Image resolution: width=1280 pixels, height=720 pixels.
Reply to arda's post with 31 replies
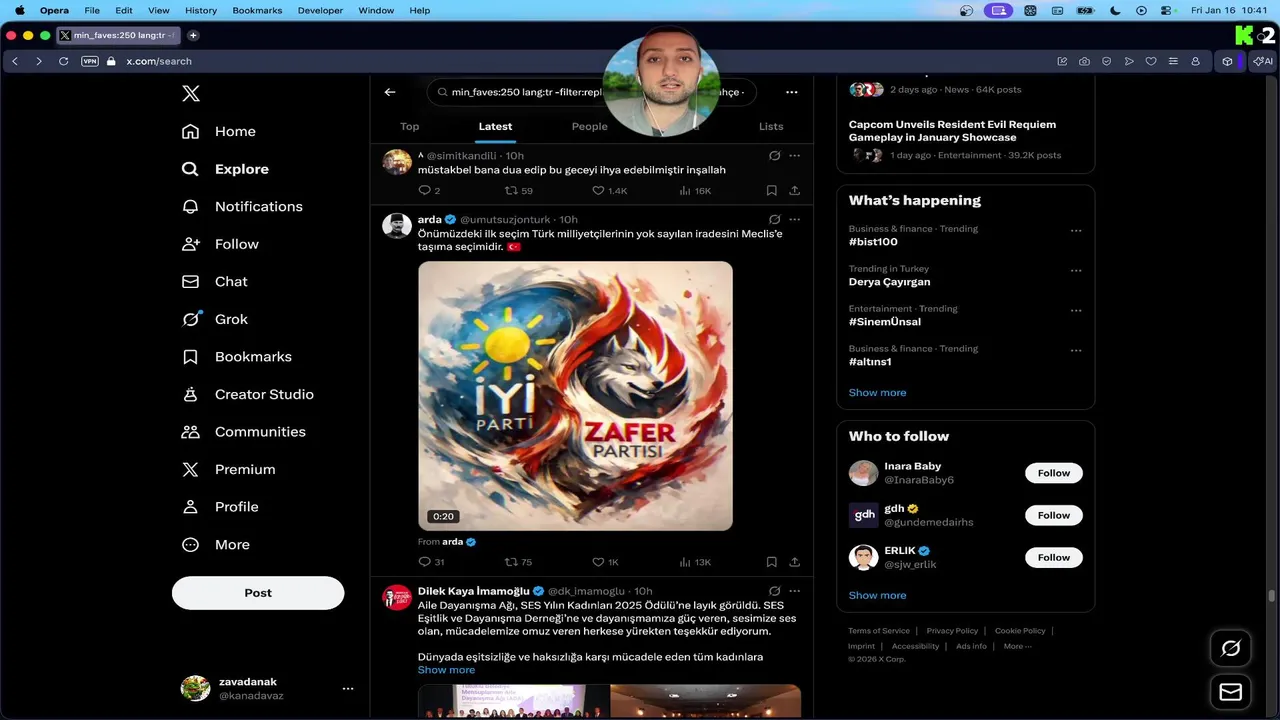tap(431, 562)
